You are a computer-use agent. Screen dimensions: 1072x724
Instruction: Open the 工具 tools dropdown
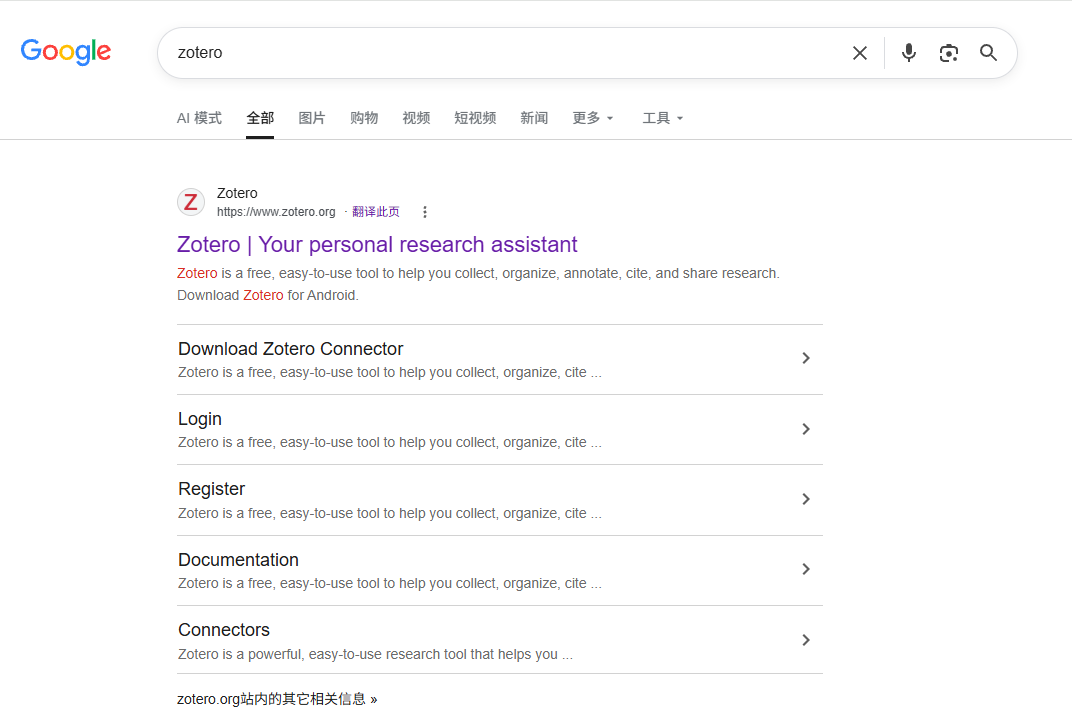point(662,118)
